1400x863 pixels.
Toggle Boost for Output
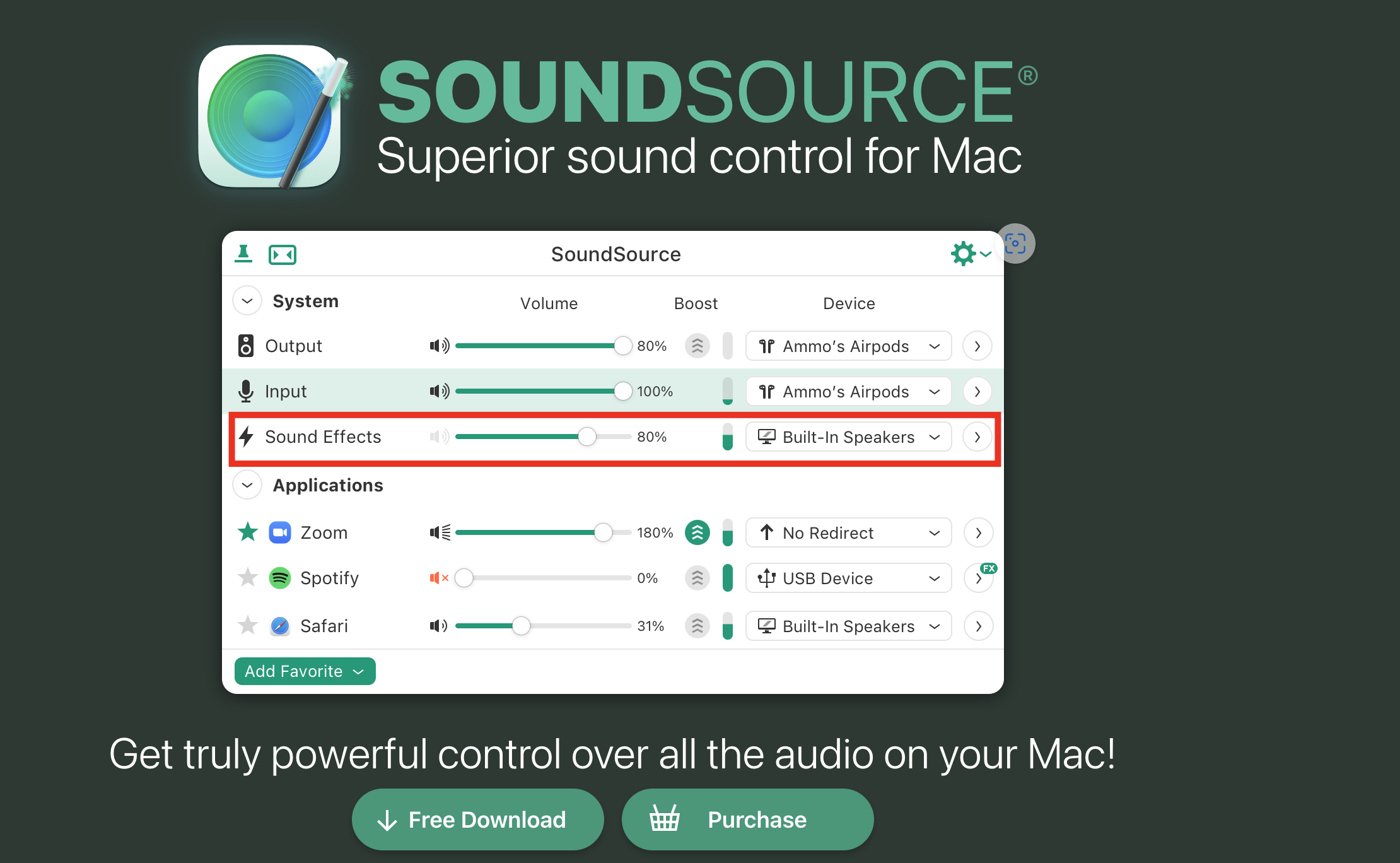coord(697,346)
